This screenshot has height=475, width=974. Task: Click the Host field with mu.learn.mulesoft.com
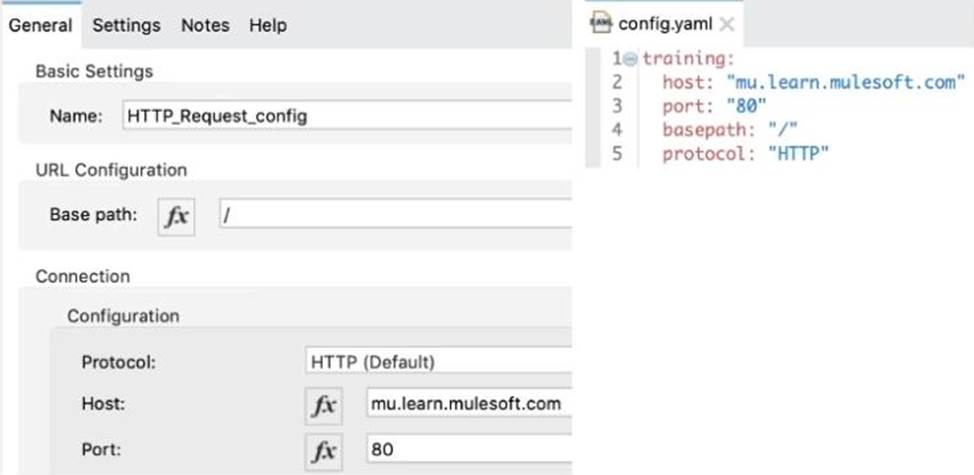click(x=469, y=404)
